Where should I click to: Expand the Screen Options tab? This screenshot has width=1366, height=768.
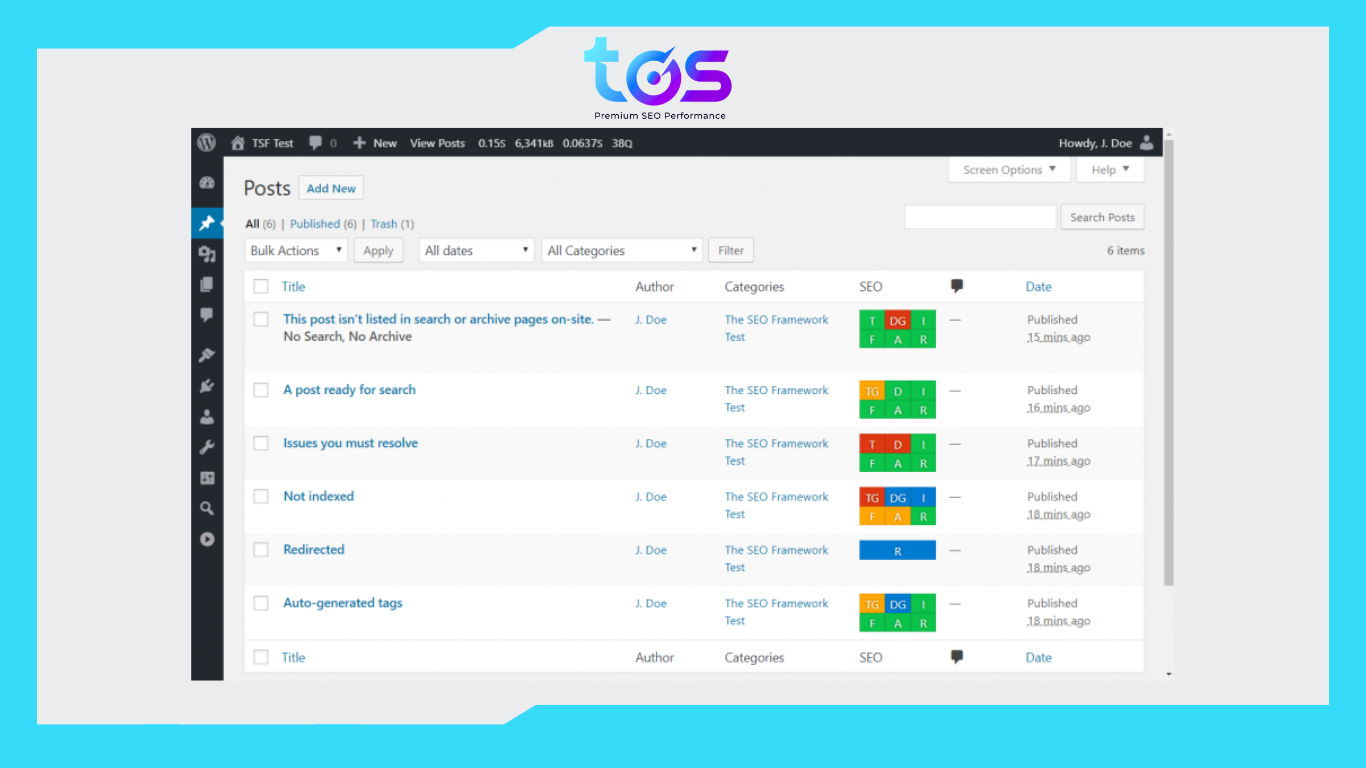[x=1009, y=170]
